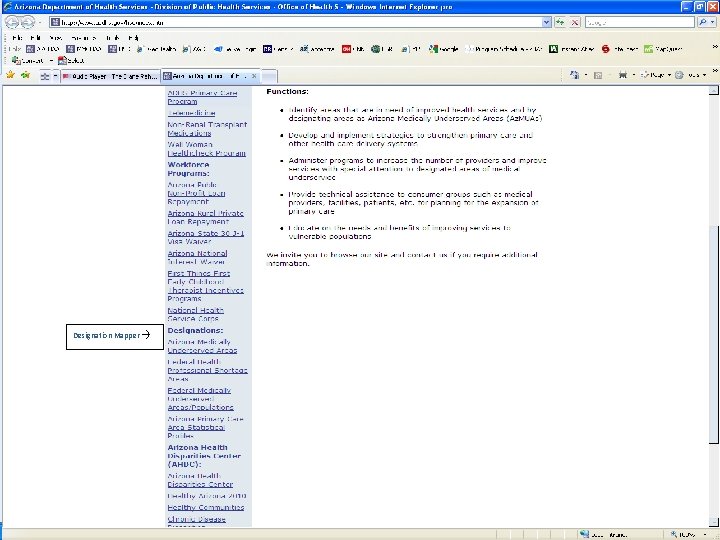Switch to the Audio Player tab
Image resolution: width=720 pixels, height=540 pixels.
(x=110, y=76)
